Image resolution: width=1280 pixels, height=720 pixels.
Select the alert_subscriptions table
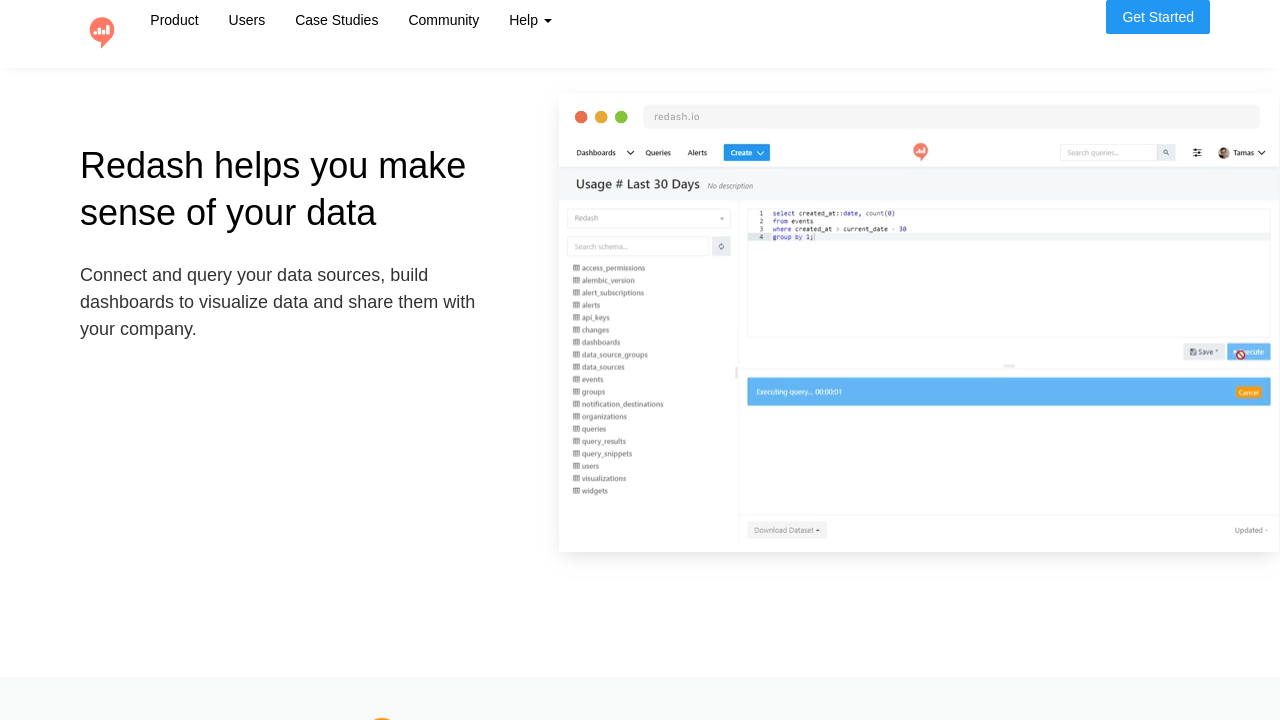coord(608,293)
